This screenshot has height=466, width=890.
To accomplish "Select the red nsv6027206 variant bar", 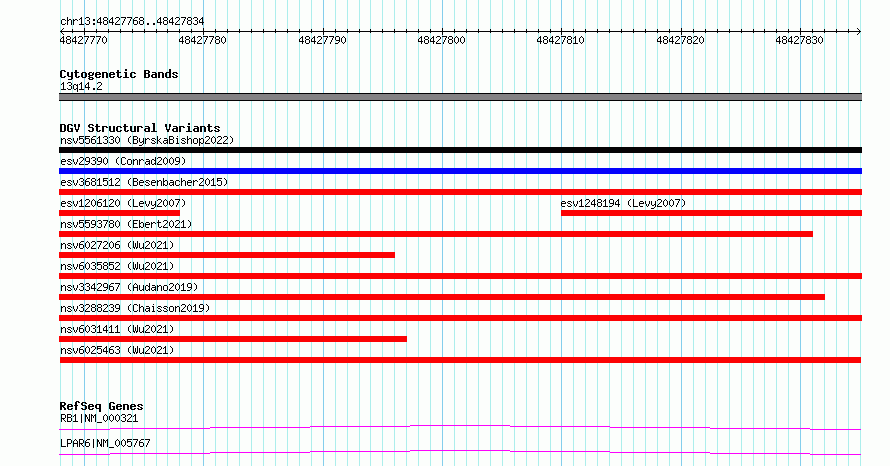I will coord(227,255).
